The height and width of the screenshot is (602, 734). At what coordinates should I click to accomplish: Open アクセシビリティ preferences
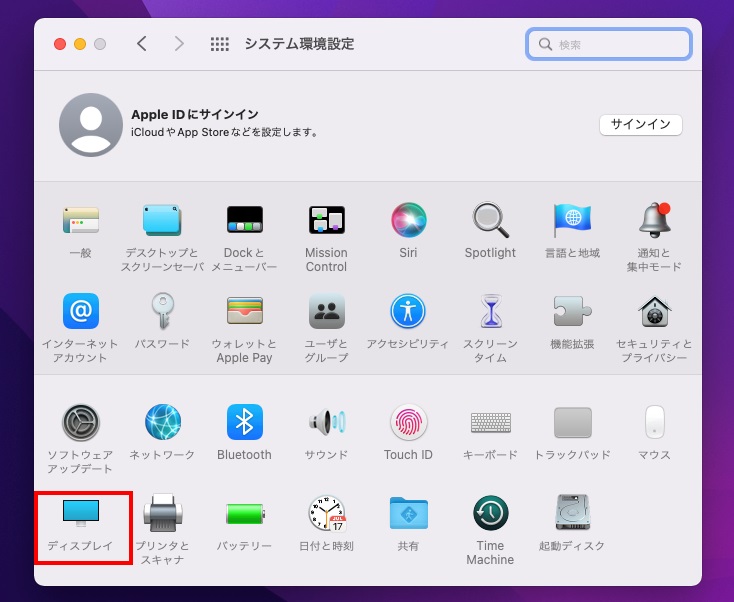pyautogui.click(x=408, y=311)
